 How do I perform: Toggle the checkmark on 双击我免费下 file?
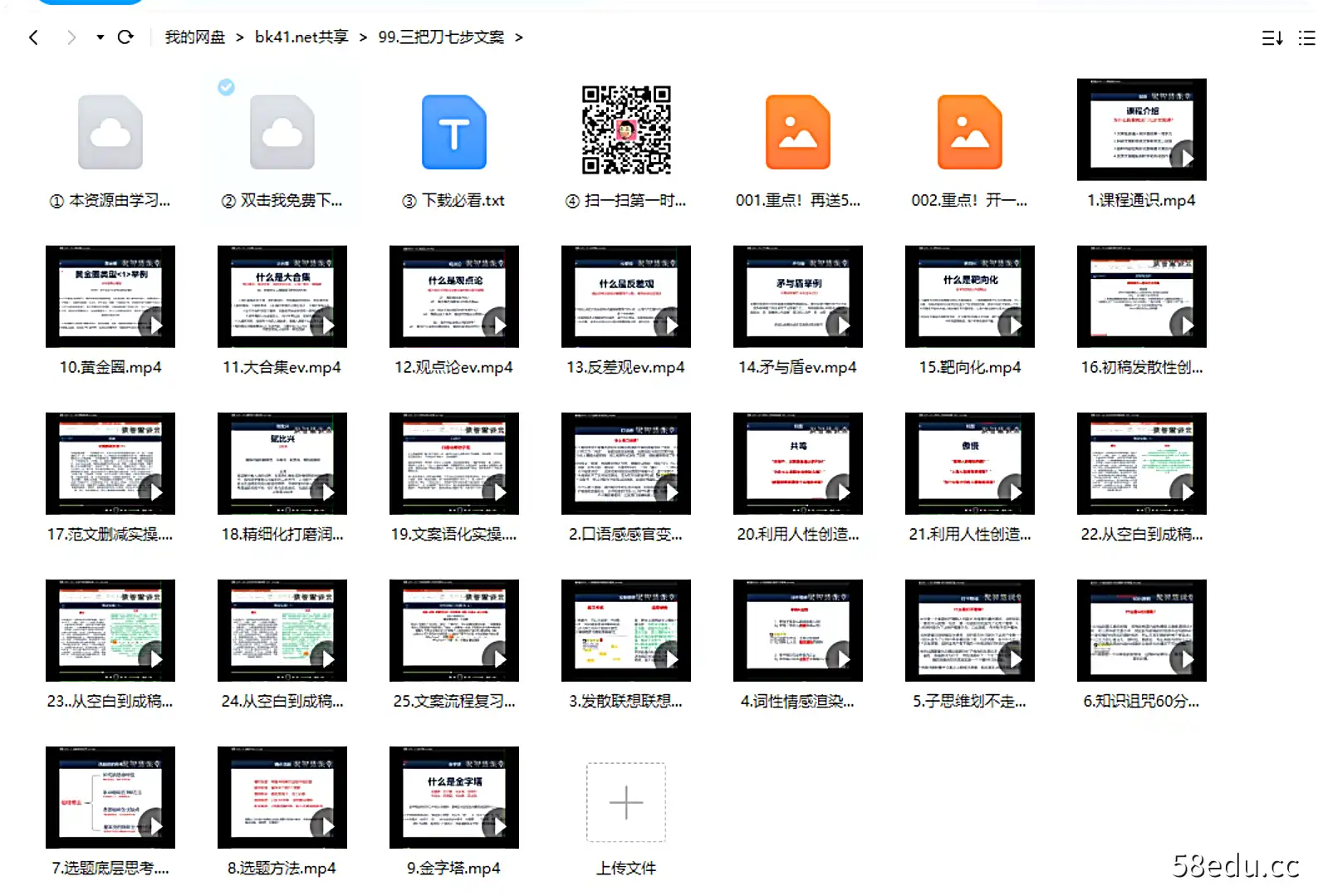[226, 87]
